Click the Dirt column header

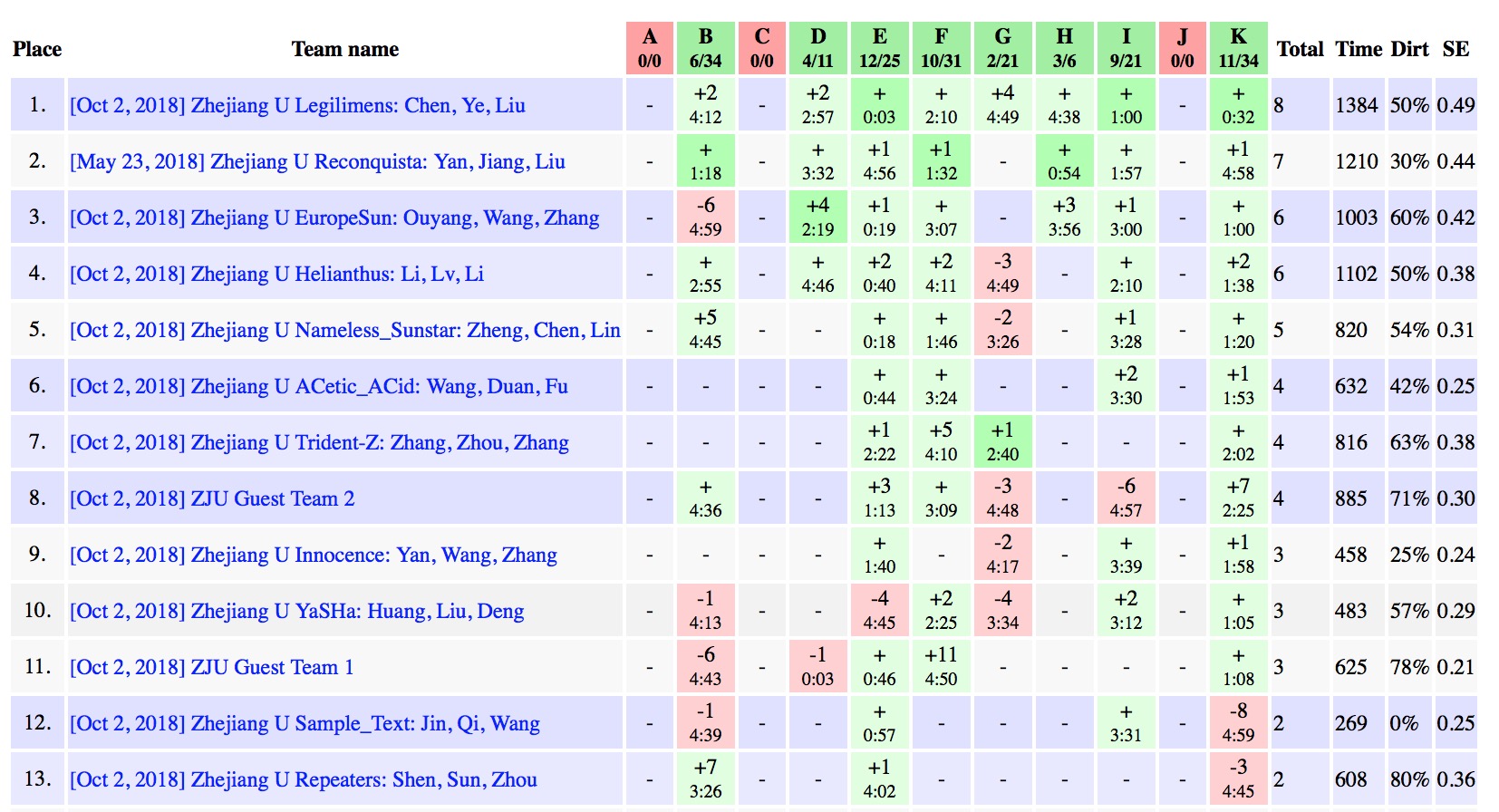[x=1409, y=49]
